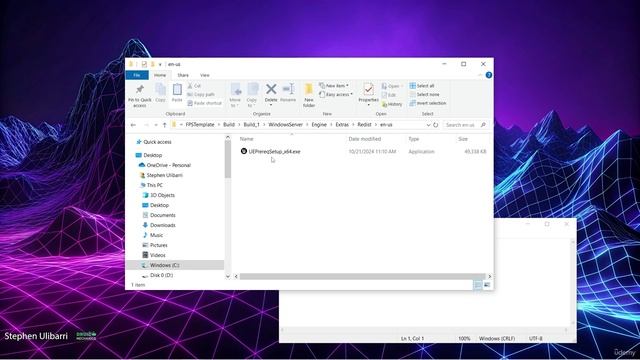Click Build in breadcrumb path
Viewport: 640px width, 360px height.
229,125
